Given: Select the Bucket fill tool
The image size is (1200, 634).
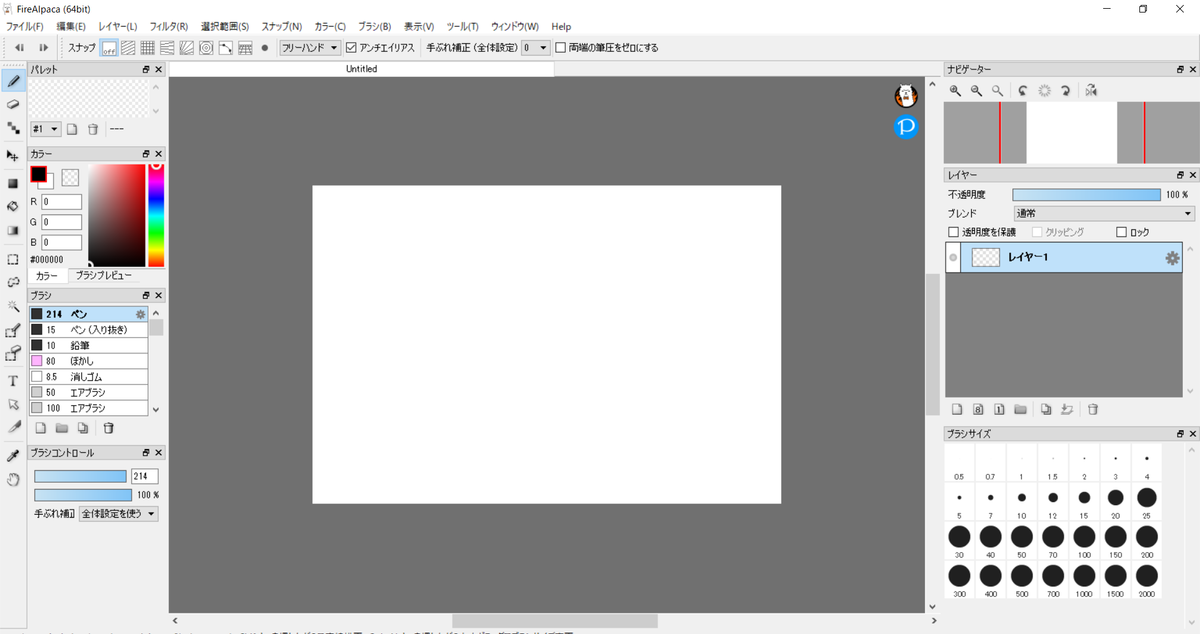Looking at the screenshot, I should [x=13, y=206].
